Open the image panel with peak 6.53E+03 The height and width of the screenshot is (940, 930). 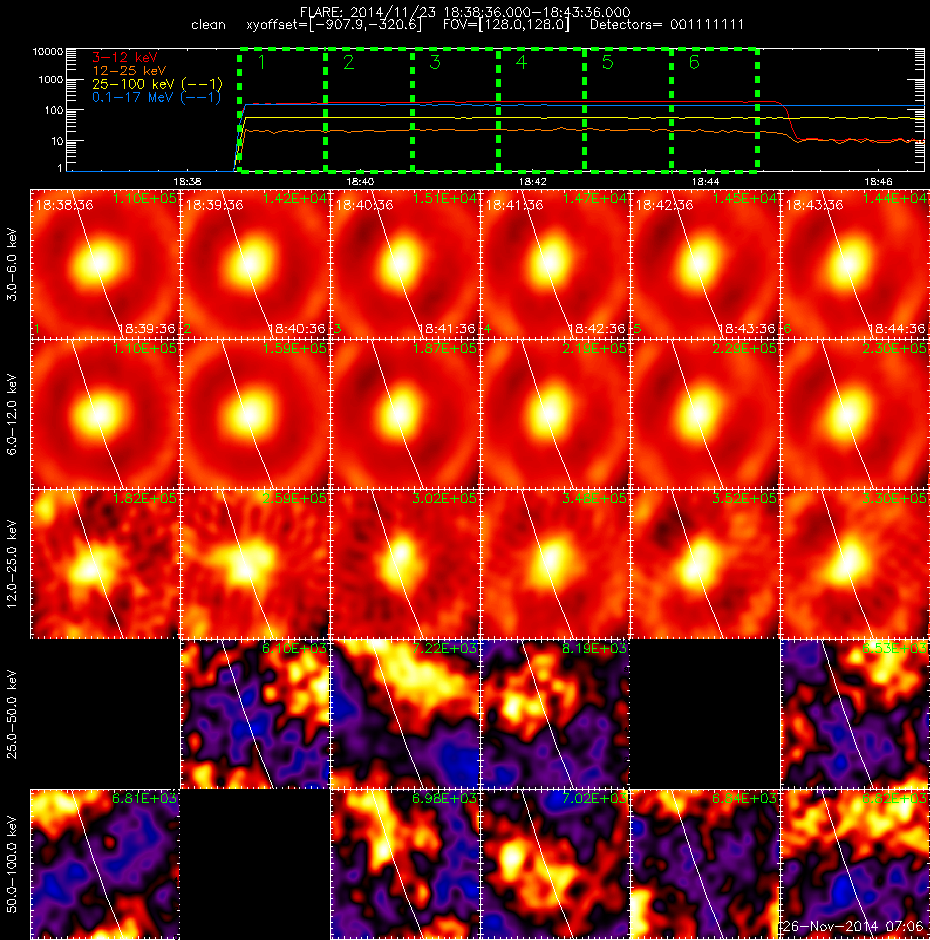pos(854,714)
